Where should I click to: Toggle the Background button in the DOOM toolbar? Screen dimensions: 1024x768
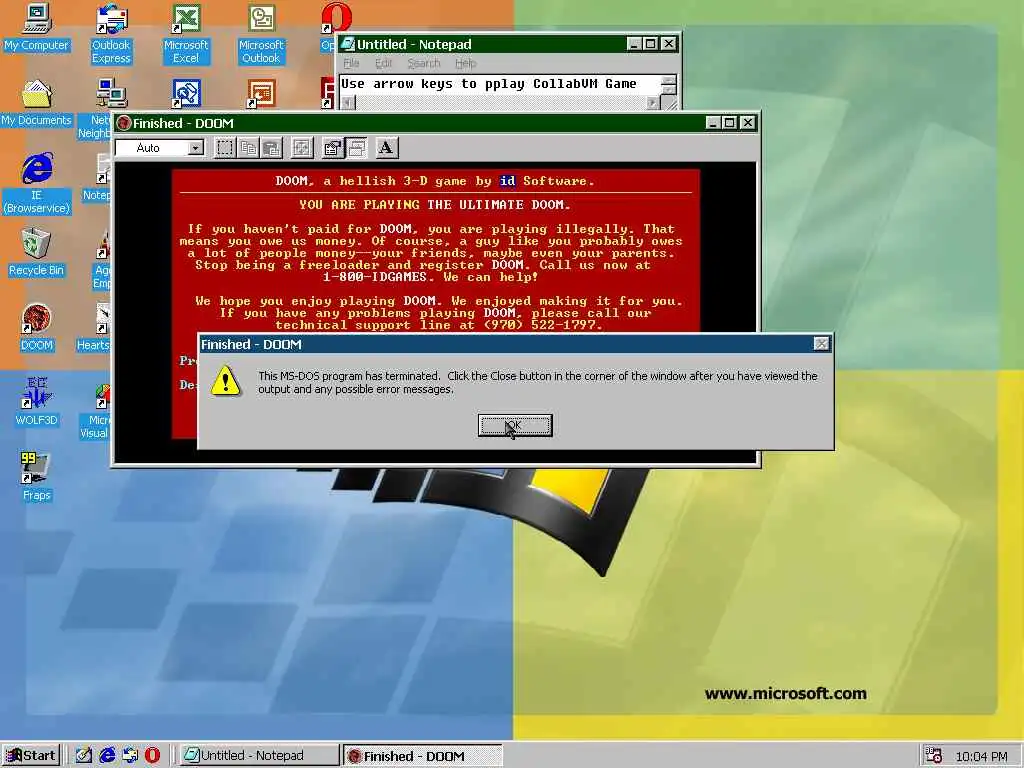pos(356,148)
